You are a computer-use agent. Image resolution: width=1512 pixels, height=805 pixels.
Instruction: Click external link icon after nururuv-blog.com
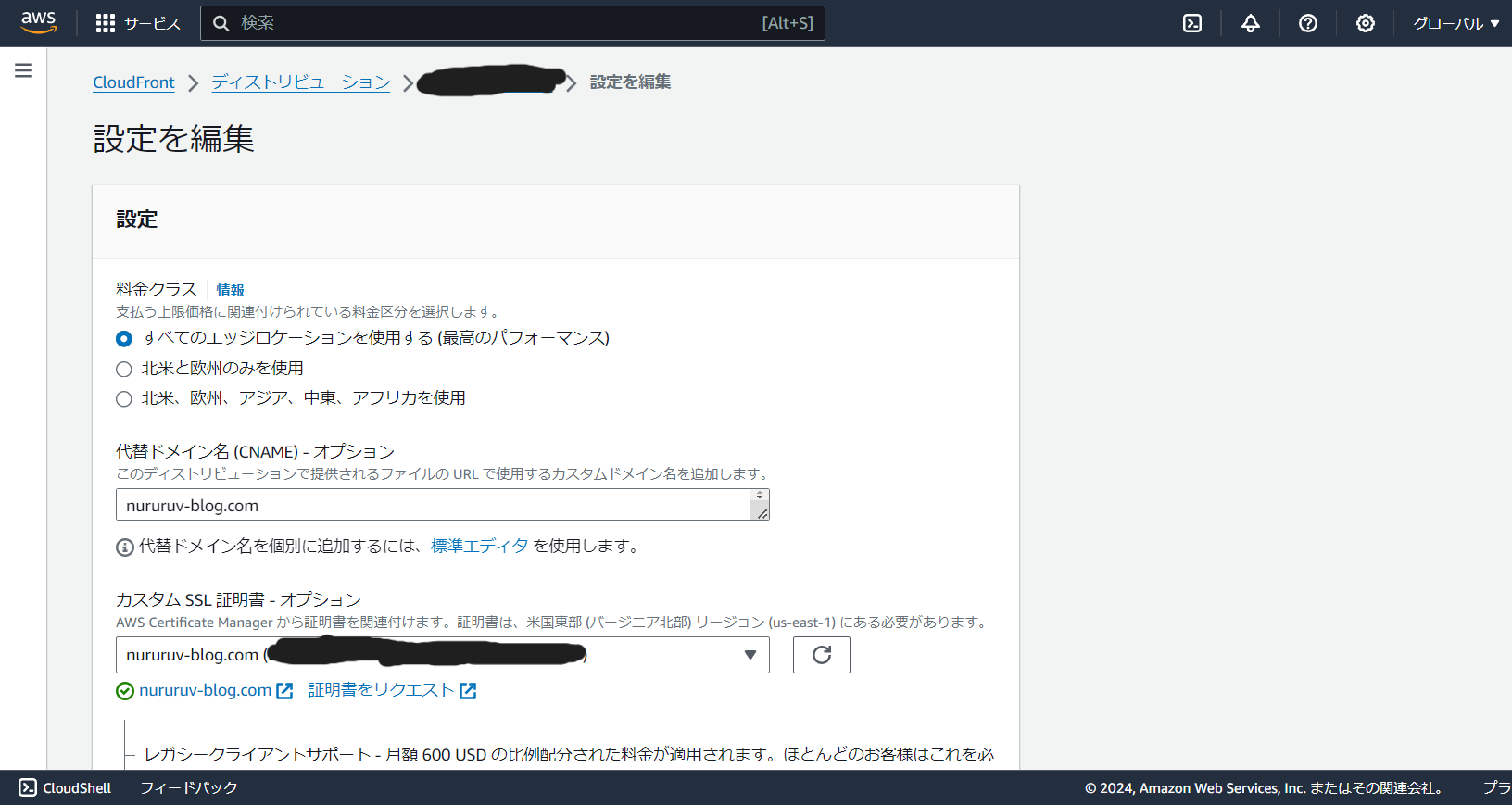[x=284, y=691]
